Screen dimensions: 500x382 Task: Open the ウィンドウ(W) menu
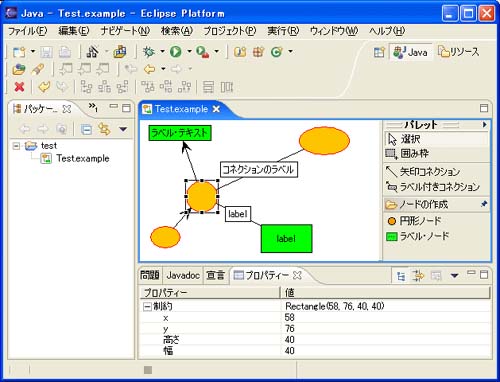point(334,31)
